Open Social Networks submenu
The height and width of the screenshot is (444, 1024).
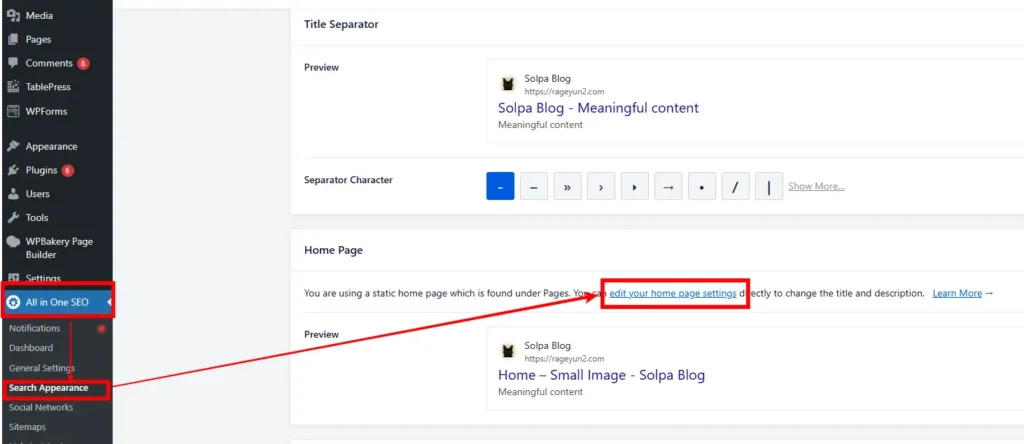click(41, 407)
